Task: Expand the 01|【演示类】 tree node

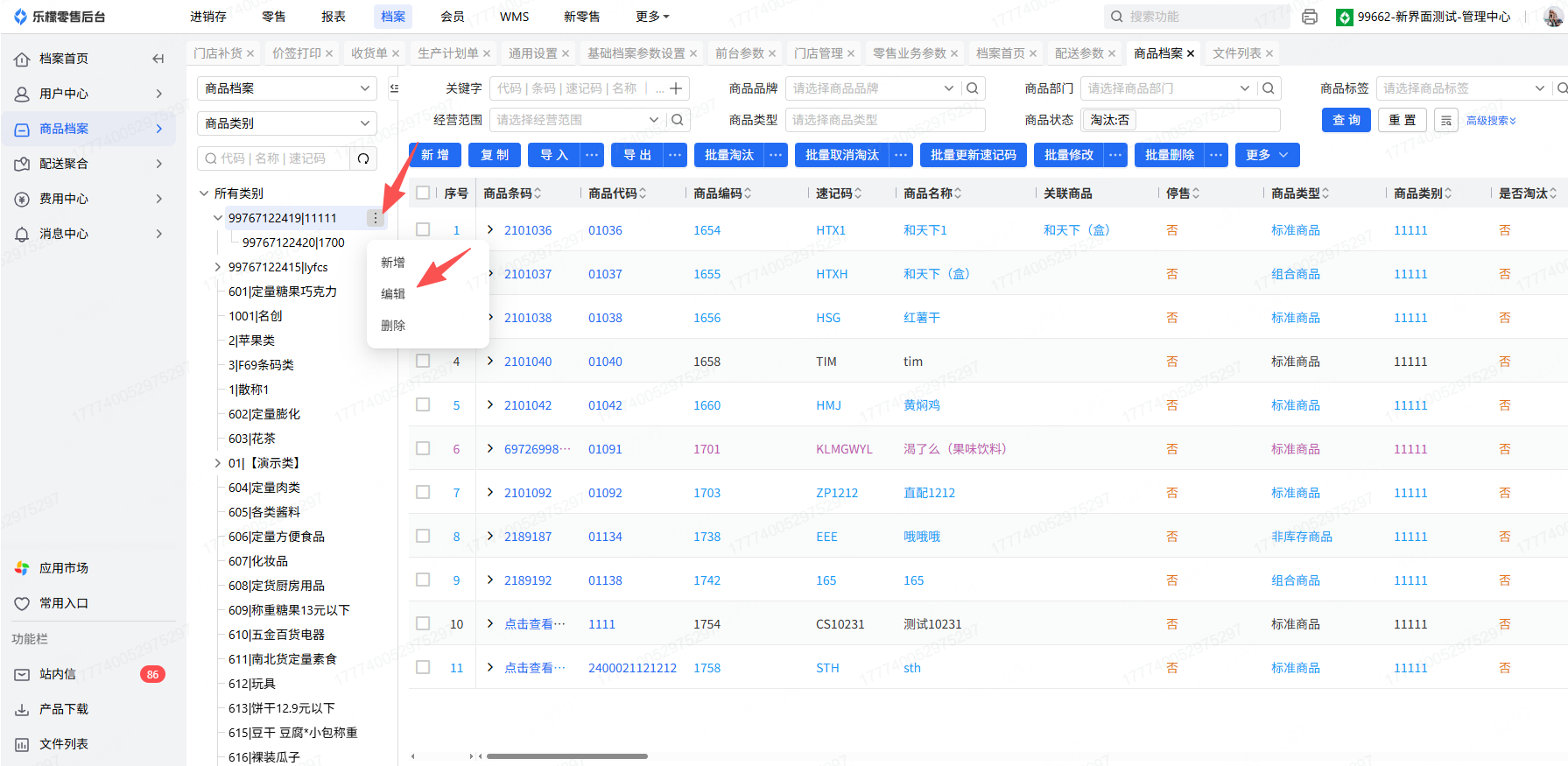Action: tap(218, 463)
